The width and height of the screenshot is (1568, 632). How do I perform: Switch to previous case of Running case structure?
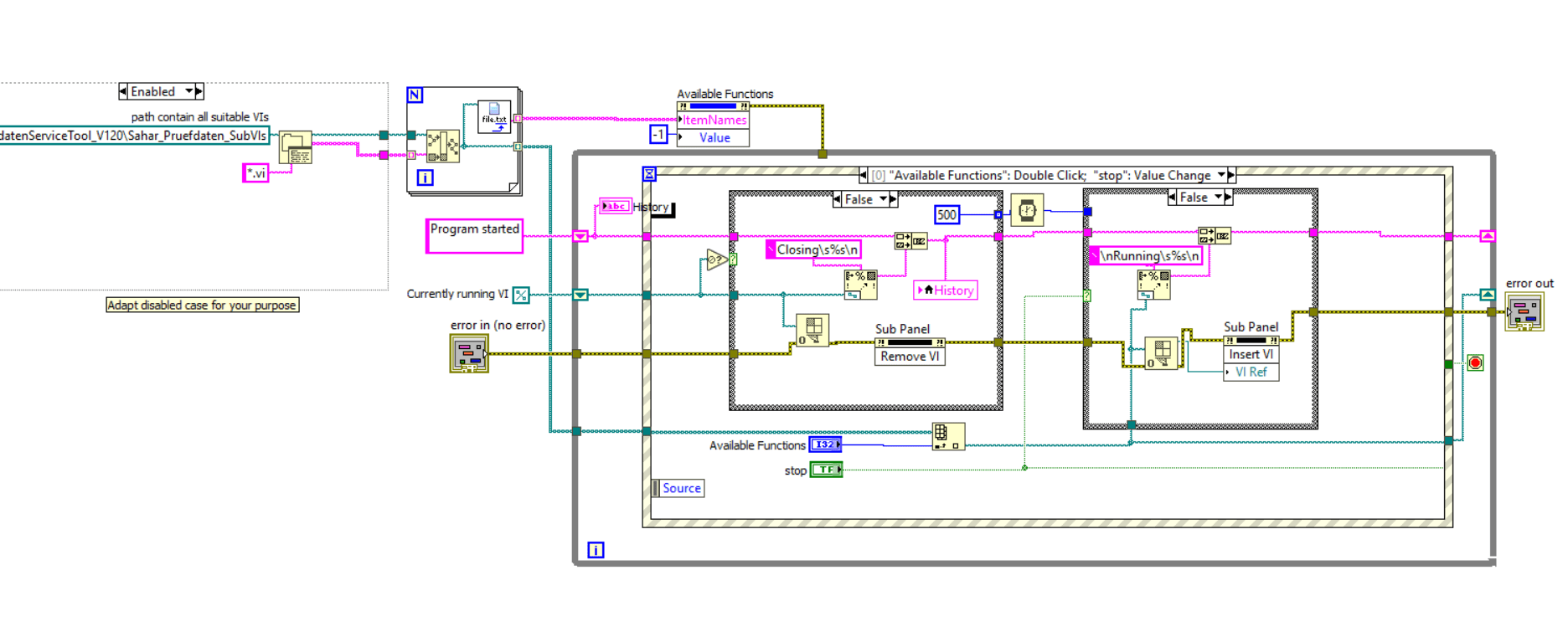click(1172, 198)
